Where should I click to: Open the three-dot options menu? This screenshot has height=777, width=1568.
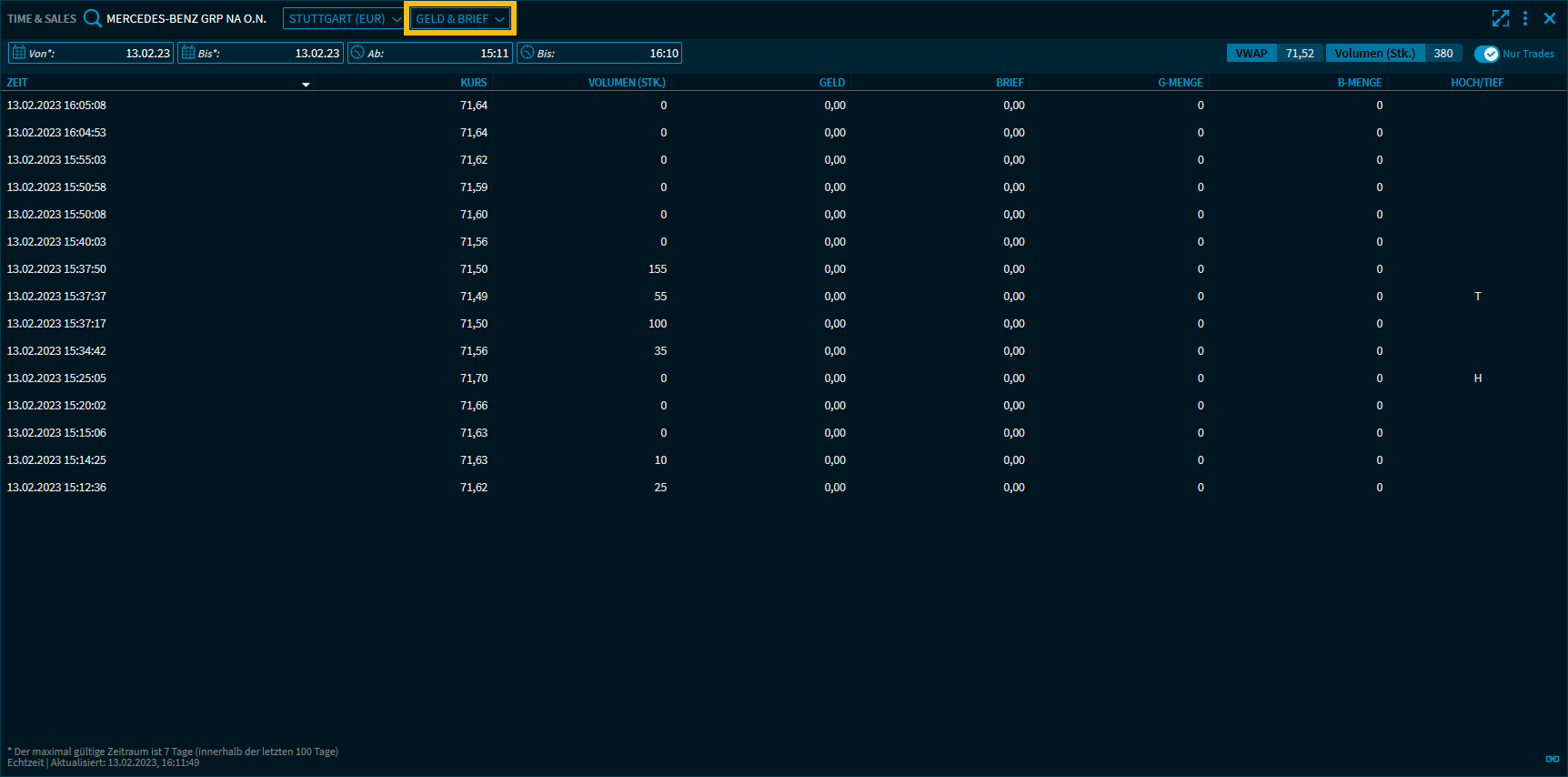pos(1525,18)
